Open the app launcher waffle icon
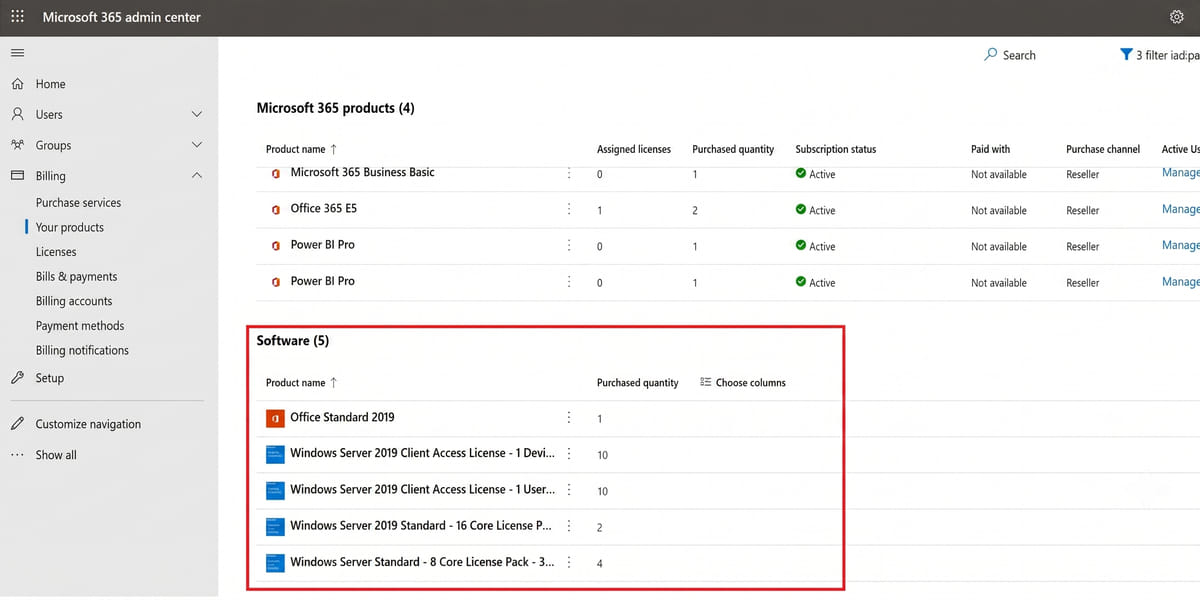 (x=18, y=17)
